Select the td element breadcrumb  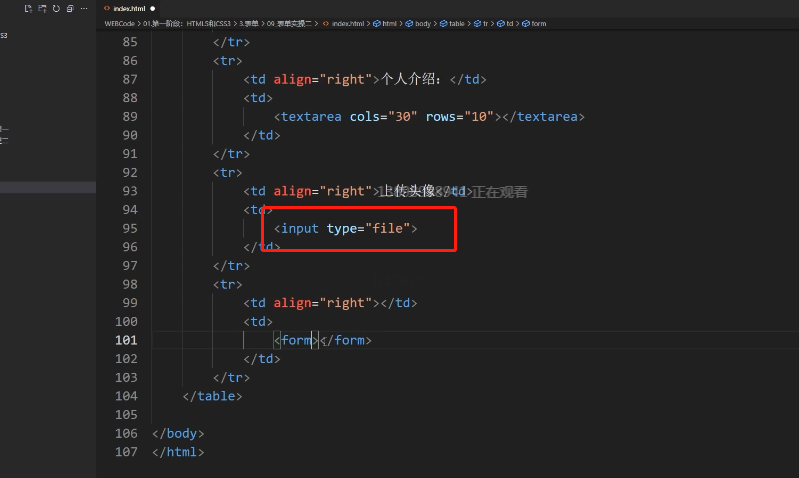[510, 23]
